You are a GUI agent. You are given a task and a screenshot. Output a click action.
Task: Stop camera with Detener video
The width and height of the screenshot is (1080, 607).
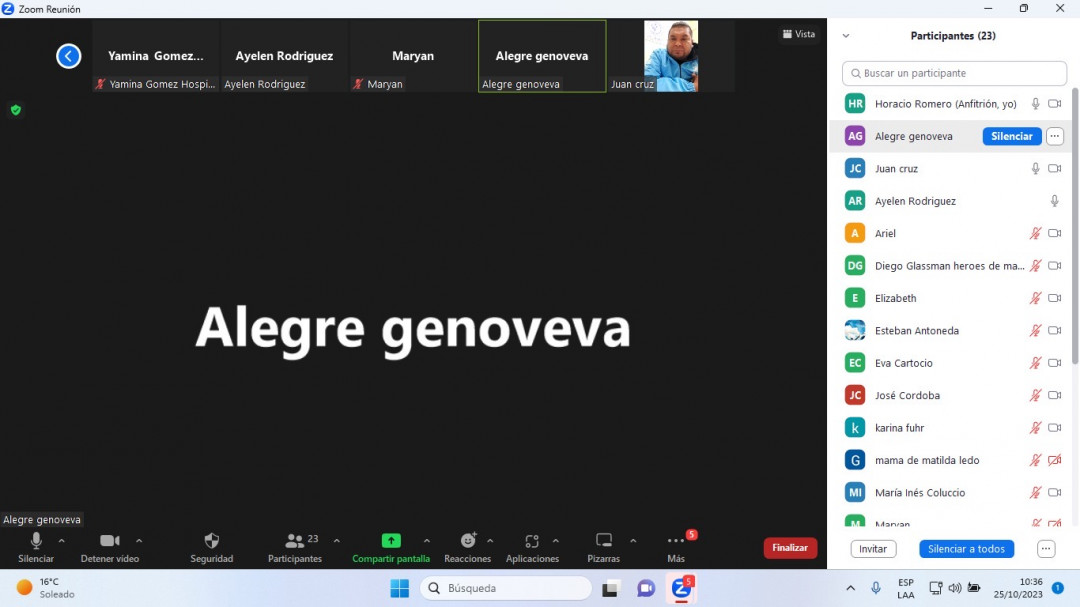pyautogui.click(x=110, y=548)
